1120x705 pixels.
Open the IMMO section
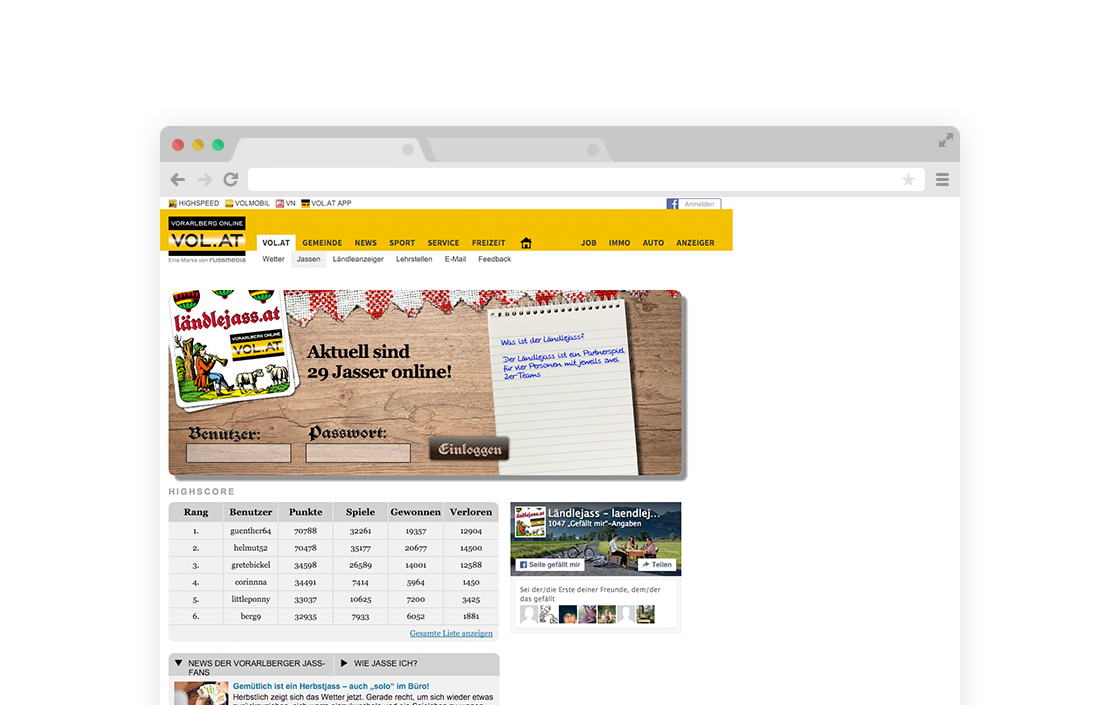[619, 243]
